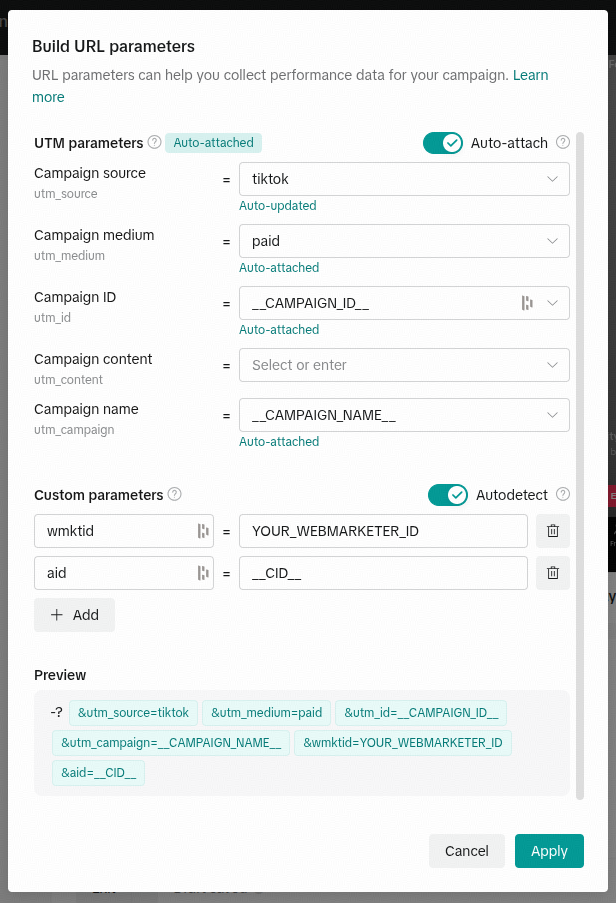Show help tooltip for UTM parameters

(154, 142)
